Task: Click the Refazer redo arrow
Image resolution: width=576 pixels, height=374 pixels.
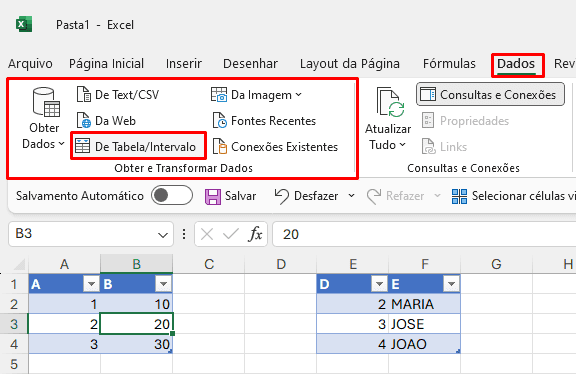Action: coord(374,196)
